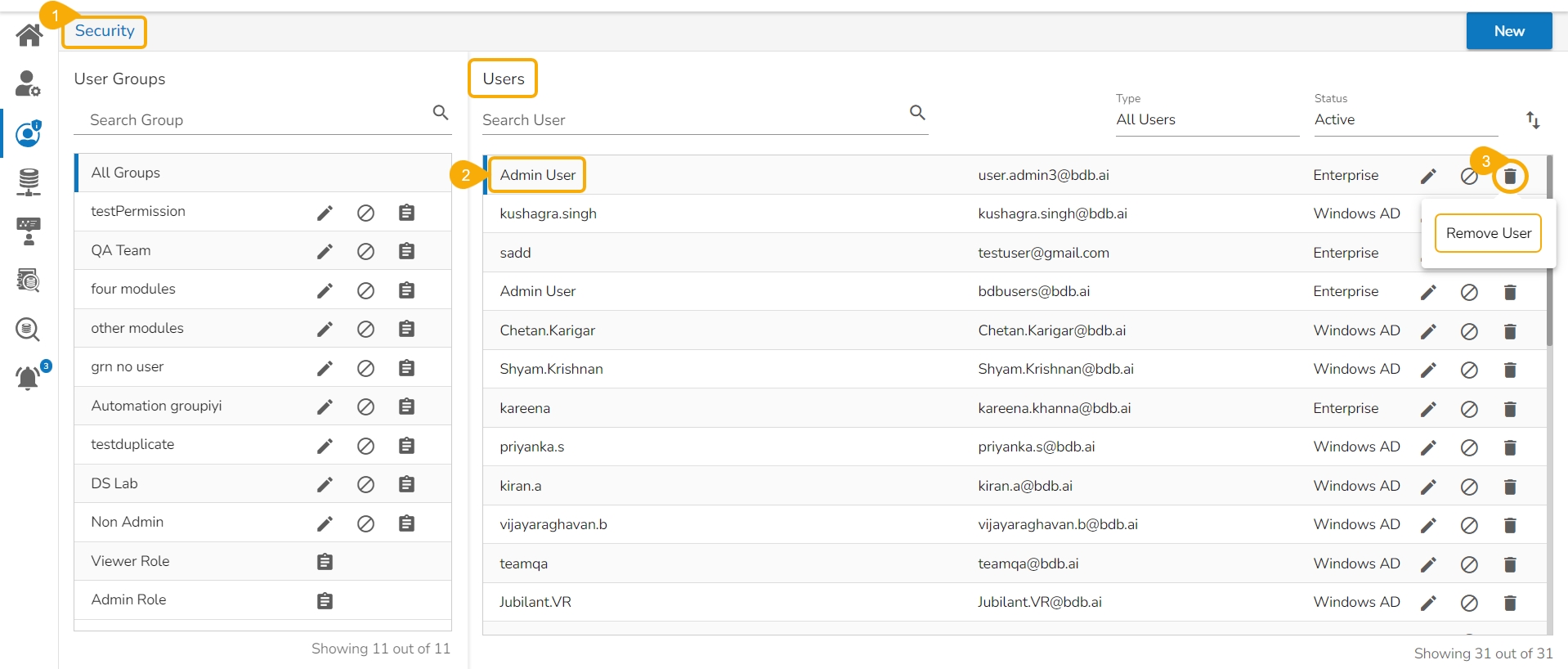Open the notifications bell in sidebar
This screenshot has height=669, width=1568.
click(28, 378)
